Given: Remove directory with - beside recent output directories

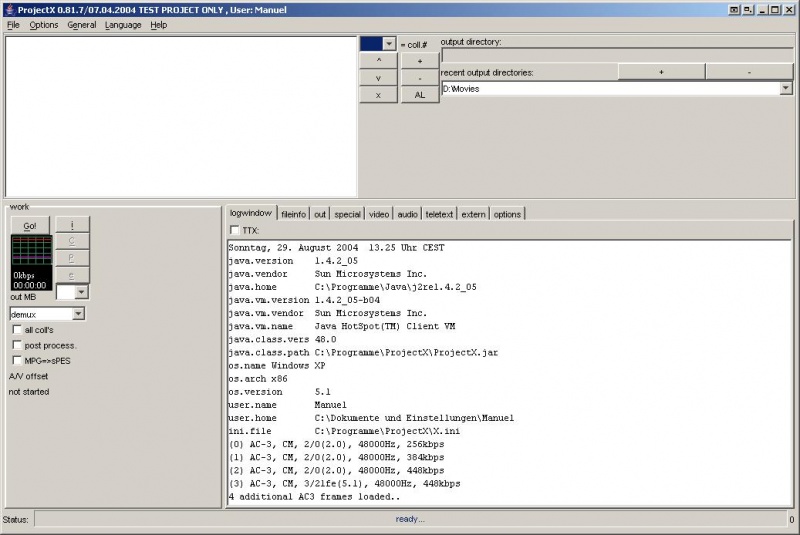Looking at the screenshot, I should pos(749,72).
